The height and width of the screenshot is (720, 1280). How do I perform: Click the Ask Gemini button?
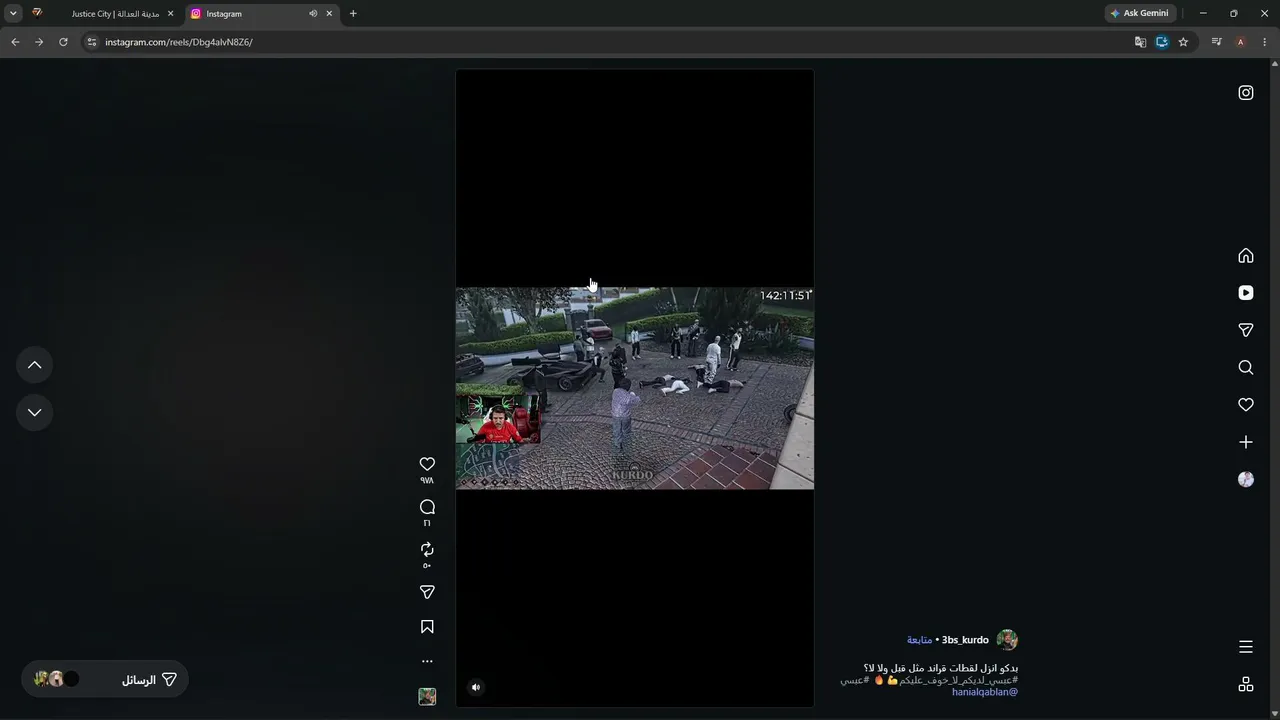click(x=1139, y=14)
